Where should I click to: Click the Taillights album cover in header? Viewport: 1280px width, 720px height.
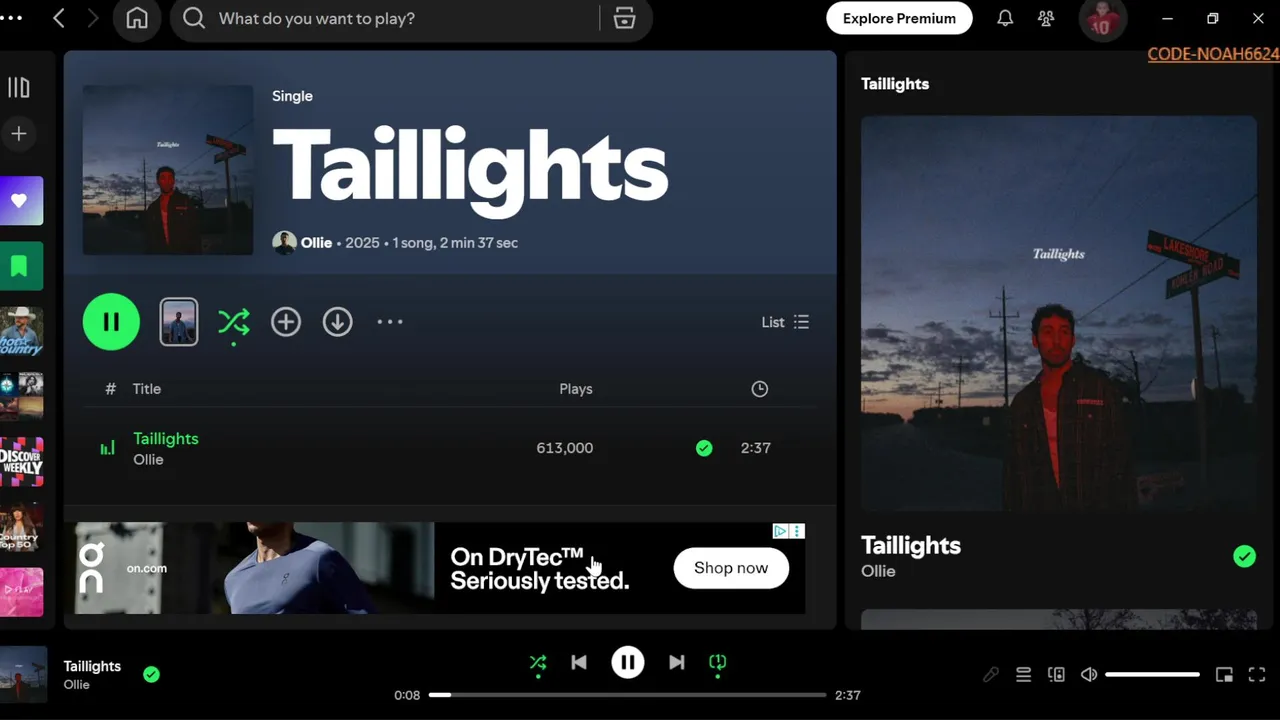coord(168,170)
